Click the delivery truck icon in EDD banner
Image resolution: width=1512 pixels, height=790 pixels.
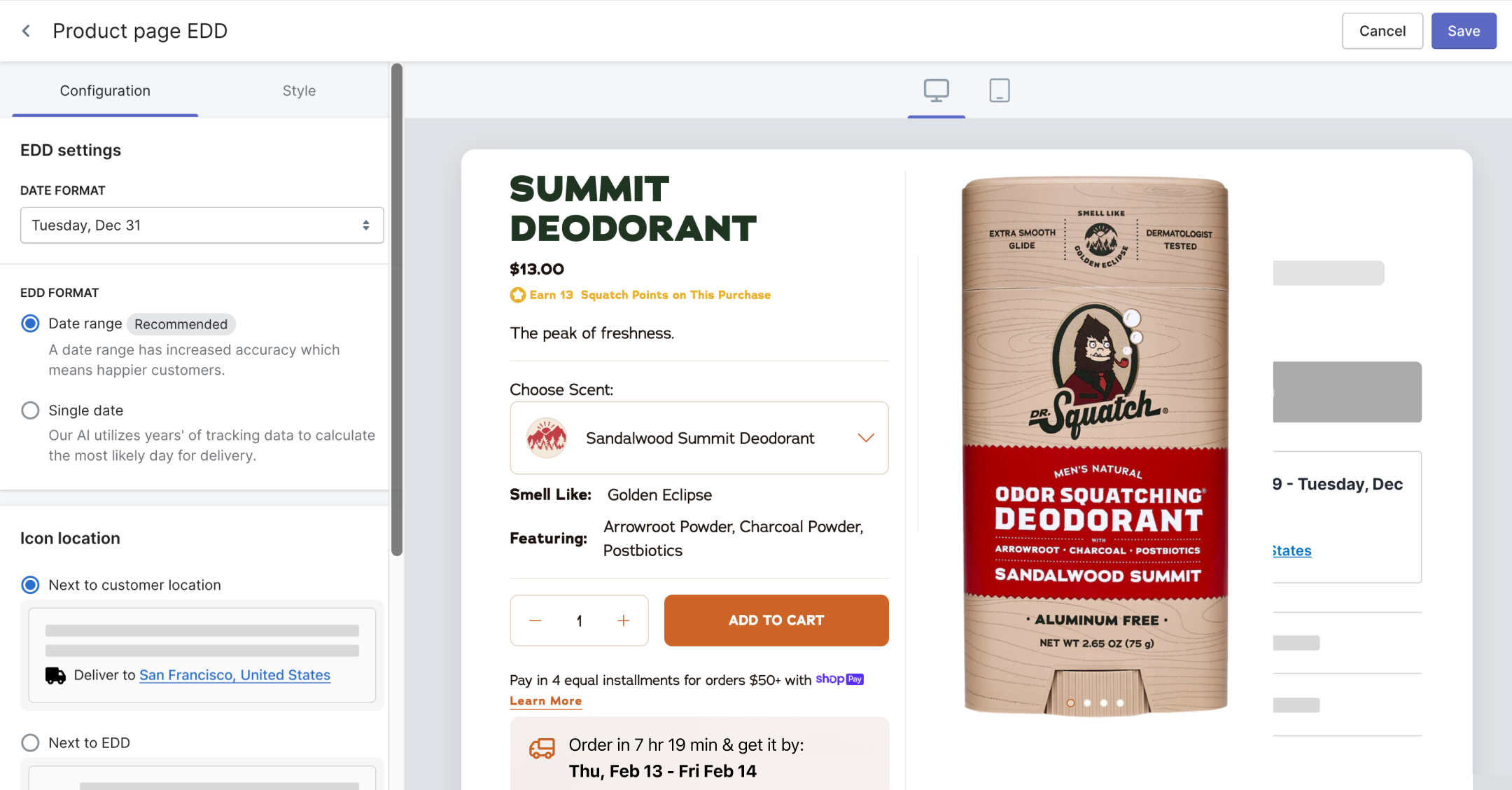[x=542, y=749]
